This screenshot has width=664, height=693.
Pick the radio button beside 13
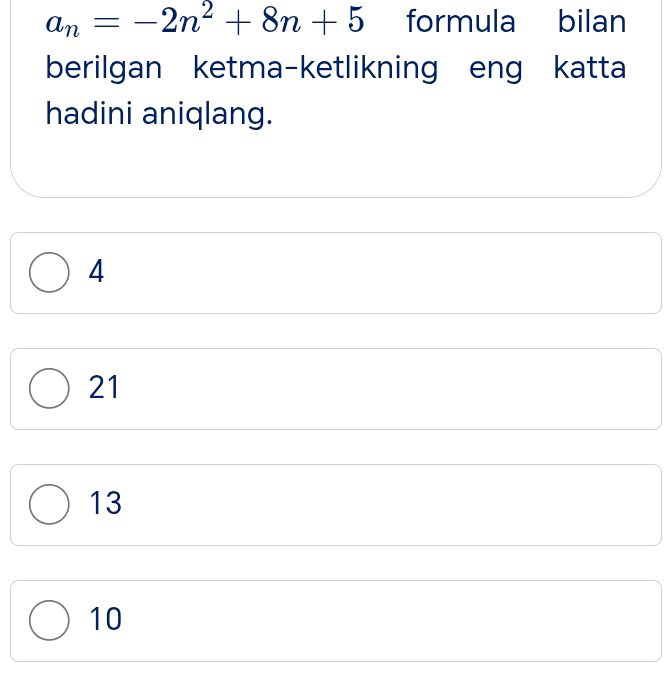[x=50, y=505]
